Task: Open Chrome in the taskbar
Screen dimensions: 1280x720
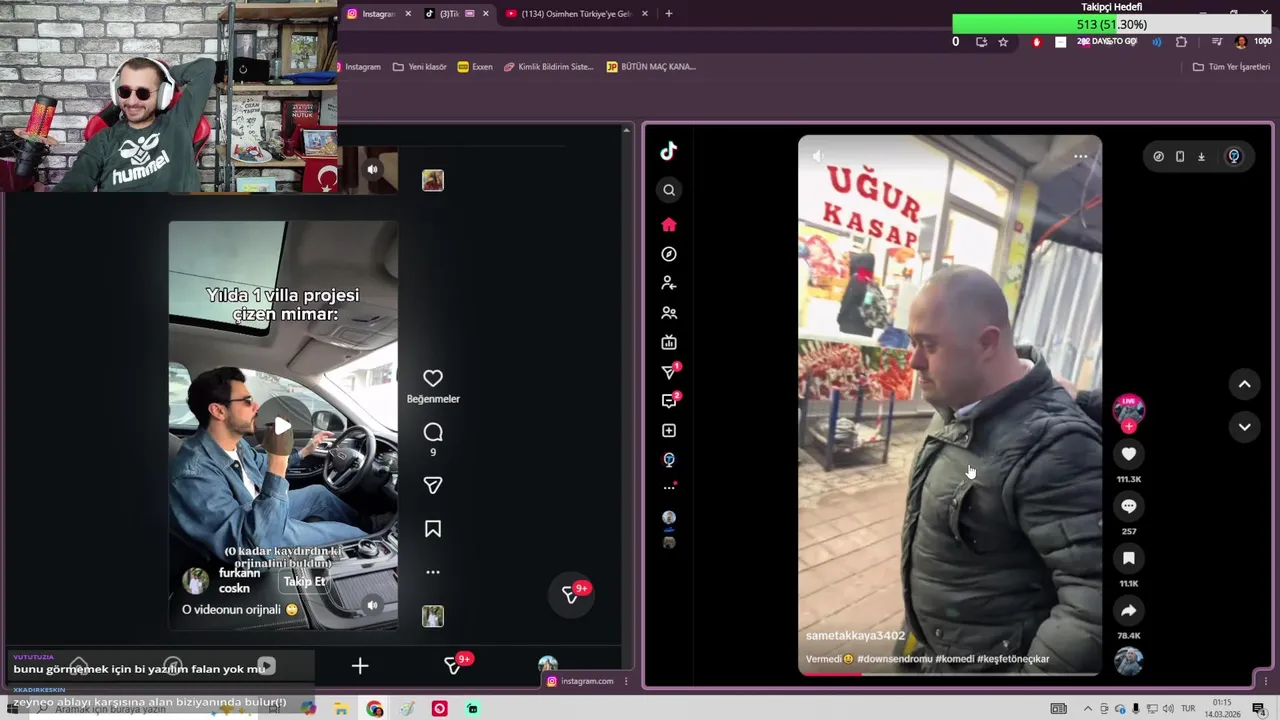Action: pyautogui.click(x=375, y=709)
